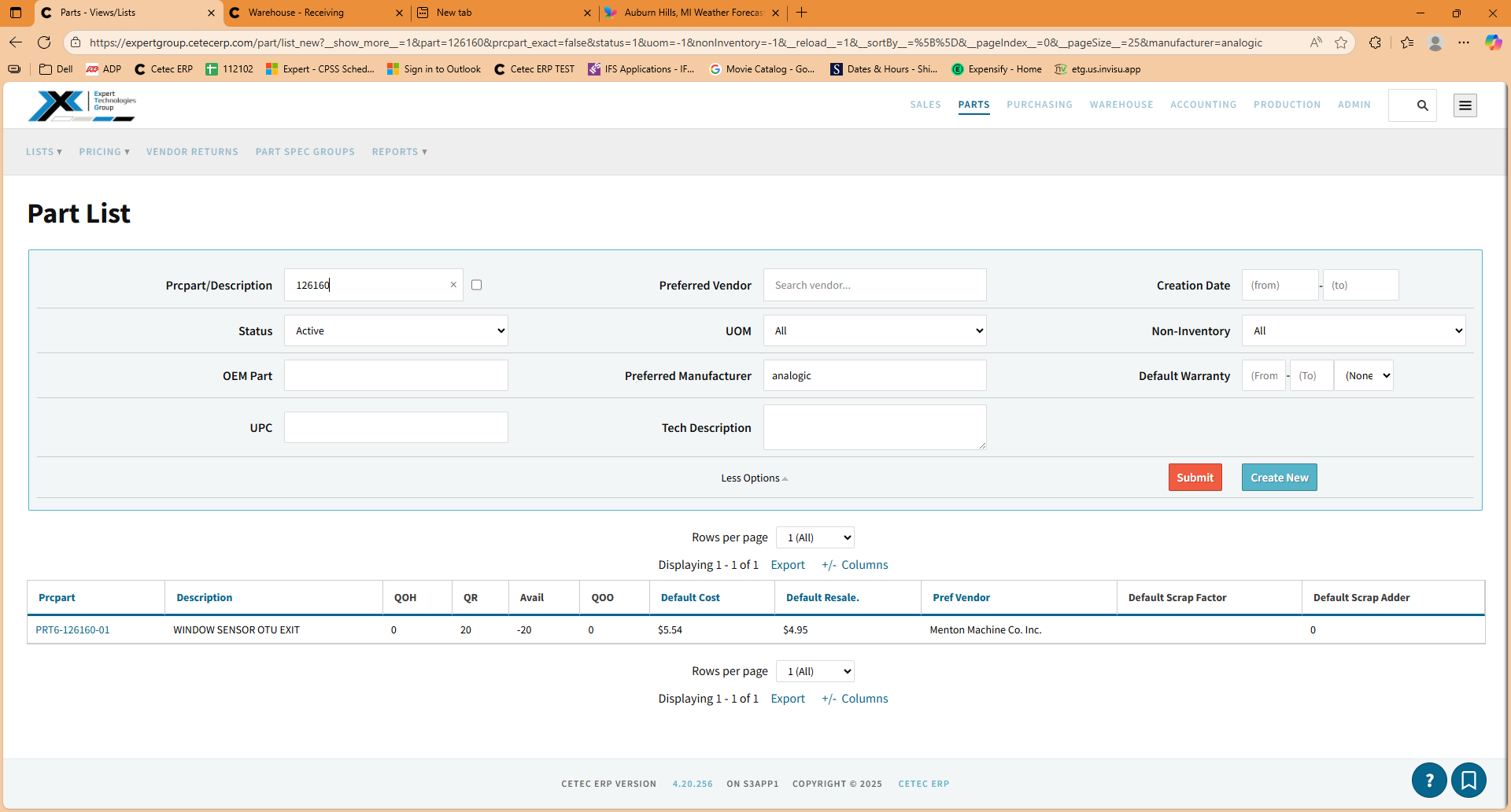
Task: Clear the Prcpart/Description field with X icon
Action: point(453,285)
